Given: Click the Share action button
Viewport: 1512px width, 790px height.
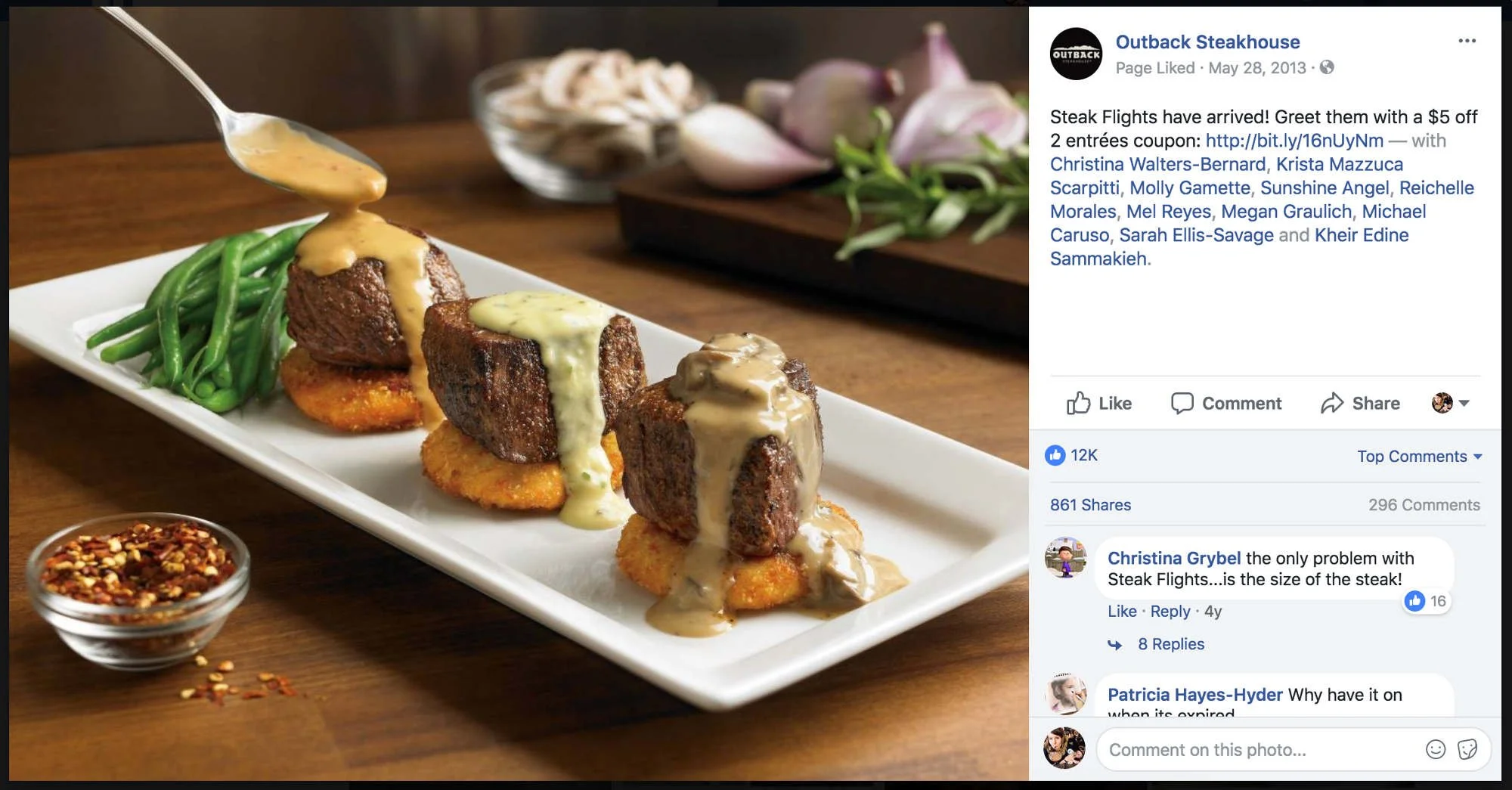Looking at the screenshot, I should [1360, 403].
